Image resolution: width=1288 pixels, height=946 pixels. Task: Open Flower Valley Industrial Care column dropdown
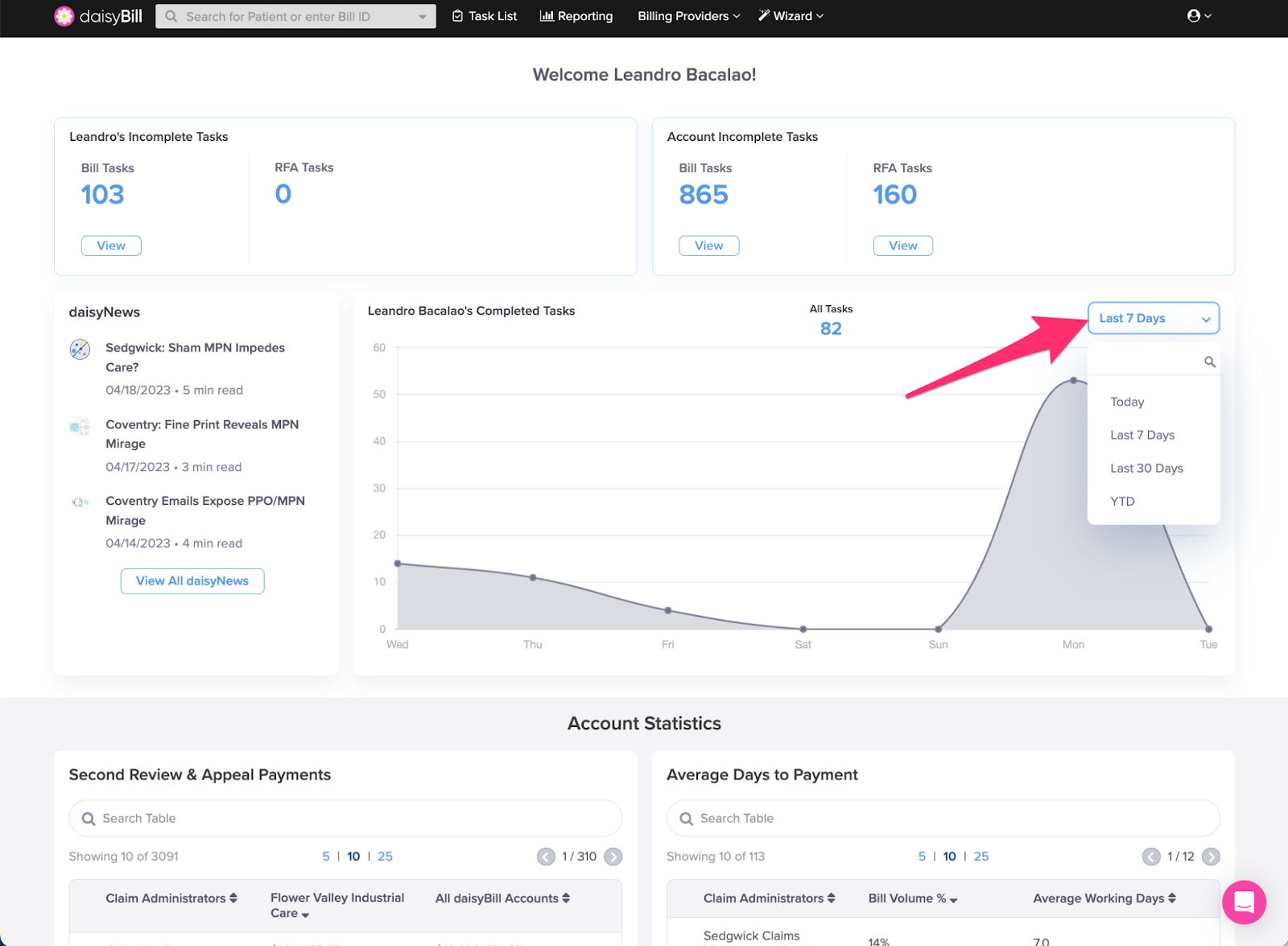[x=337, y=905]
